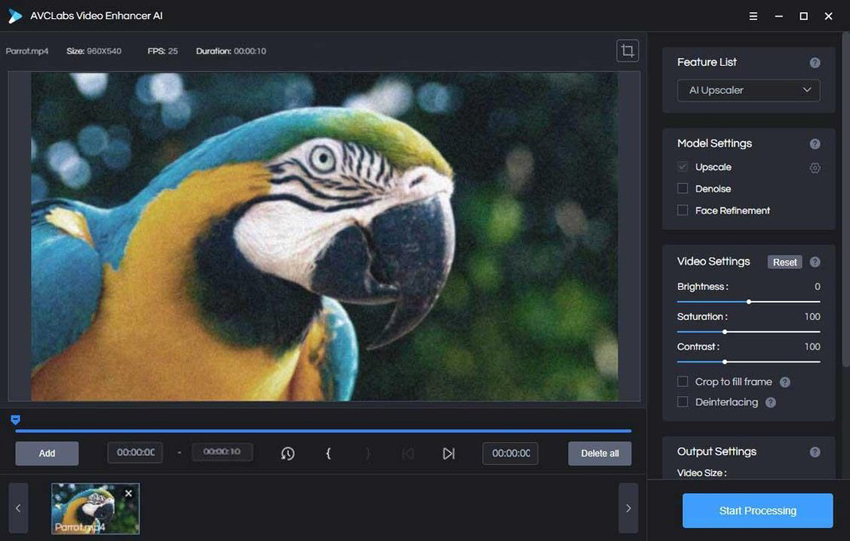Click Deinterlacing help question mark
This screenshot has width=850, height=541.
pos(770,402)
